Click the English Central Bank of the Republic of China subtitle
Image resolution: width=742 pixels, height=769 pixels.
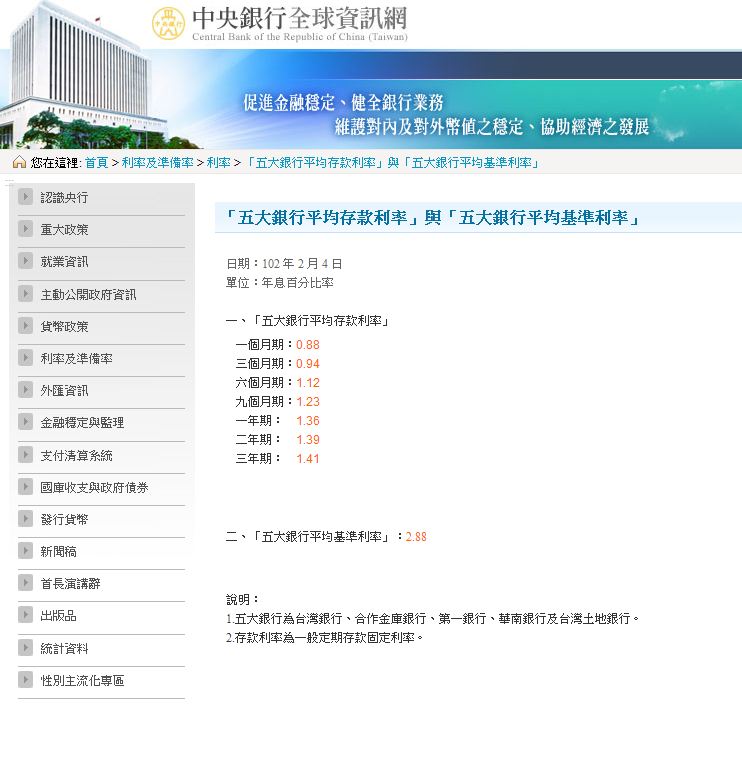point(300,37)
